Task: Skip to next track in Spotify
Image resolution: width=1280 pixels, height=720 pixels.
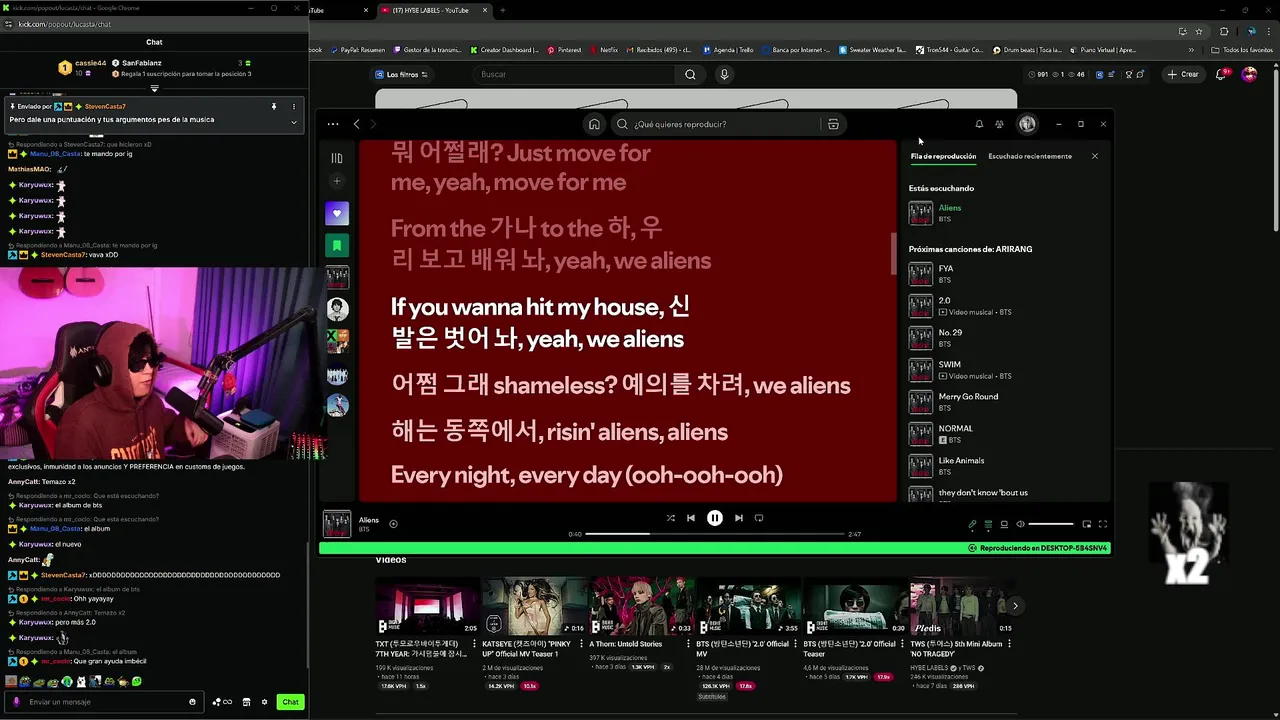Action: (x=738, y=518)
